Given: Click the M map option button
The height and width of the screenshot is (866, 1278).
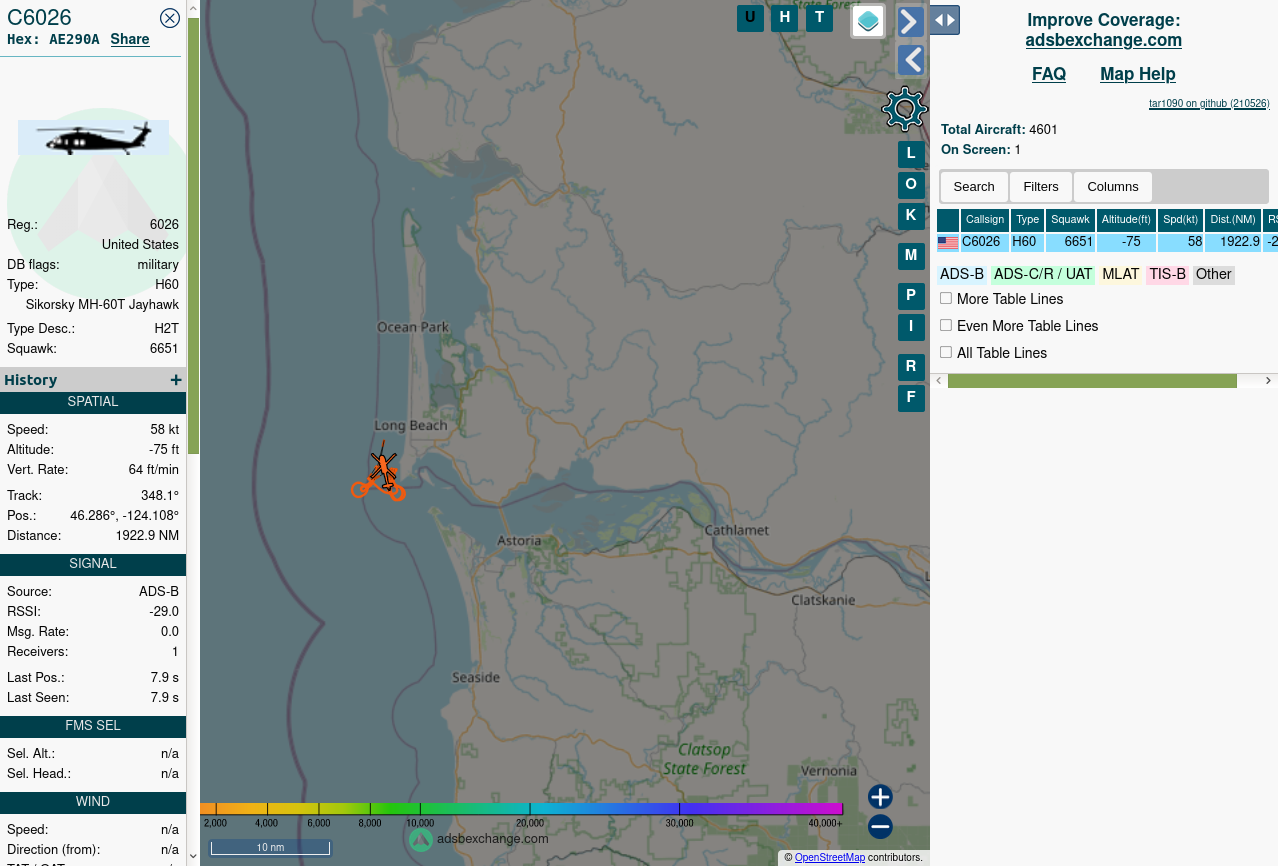Looking at the screenshot, I should pos(911,256).
